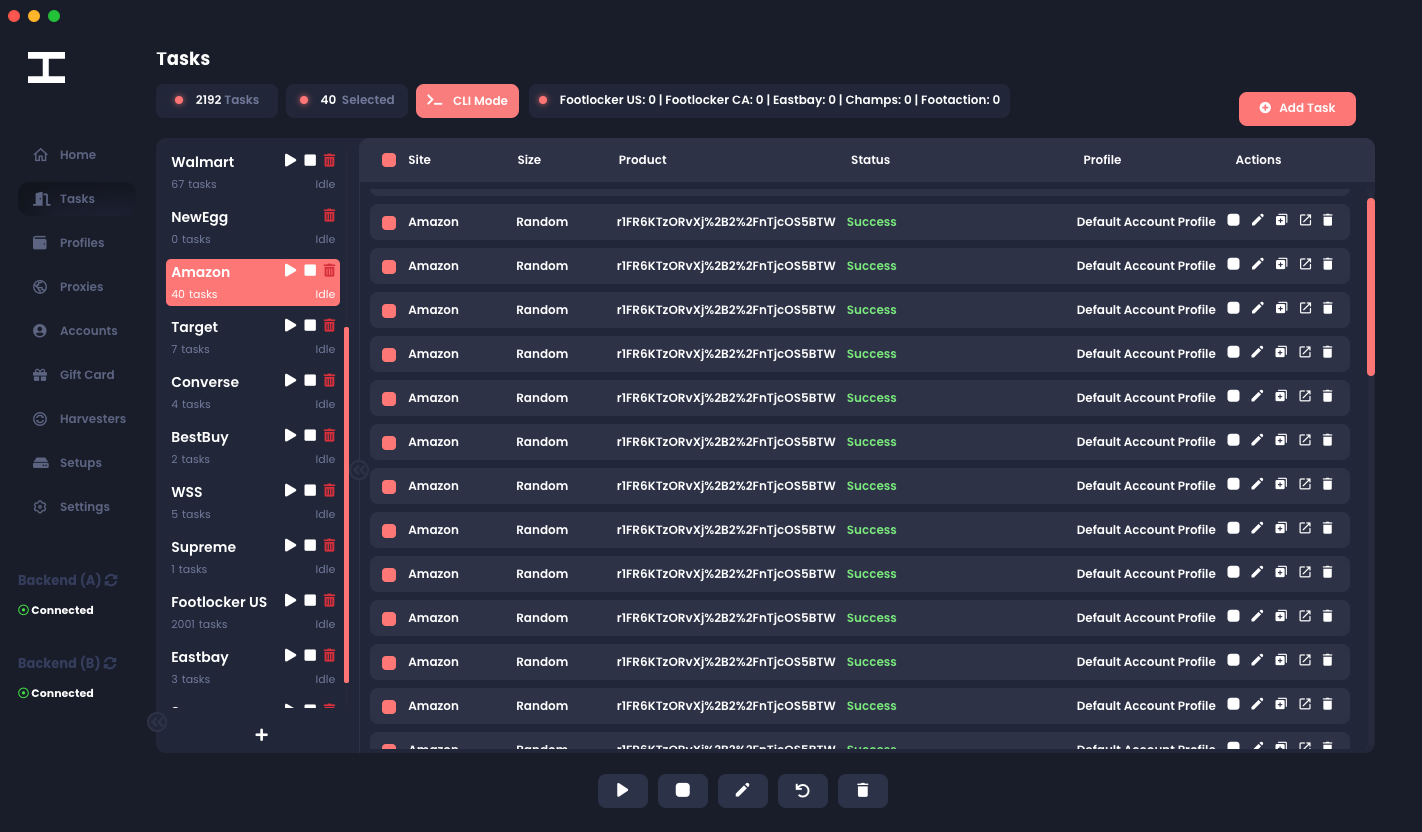Delete the NewEgg task group

point(329,215)
